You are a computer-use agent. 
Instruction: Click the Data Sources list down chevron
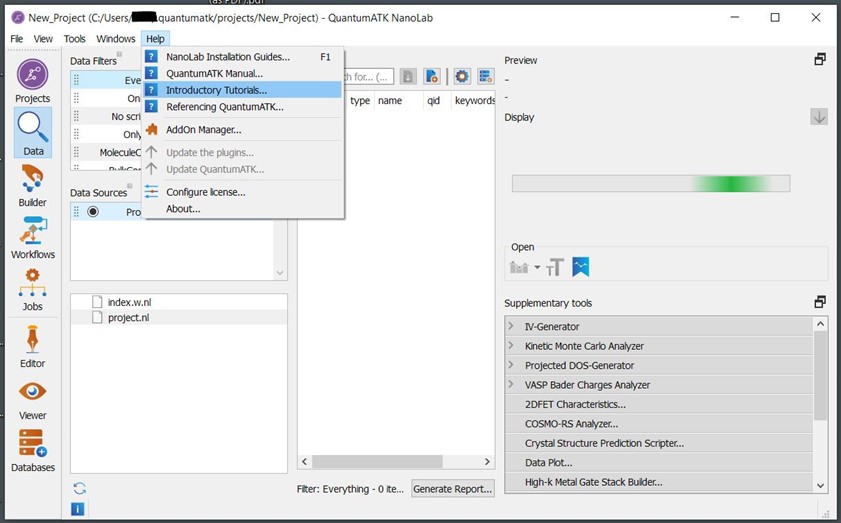tap(280, 272)
